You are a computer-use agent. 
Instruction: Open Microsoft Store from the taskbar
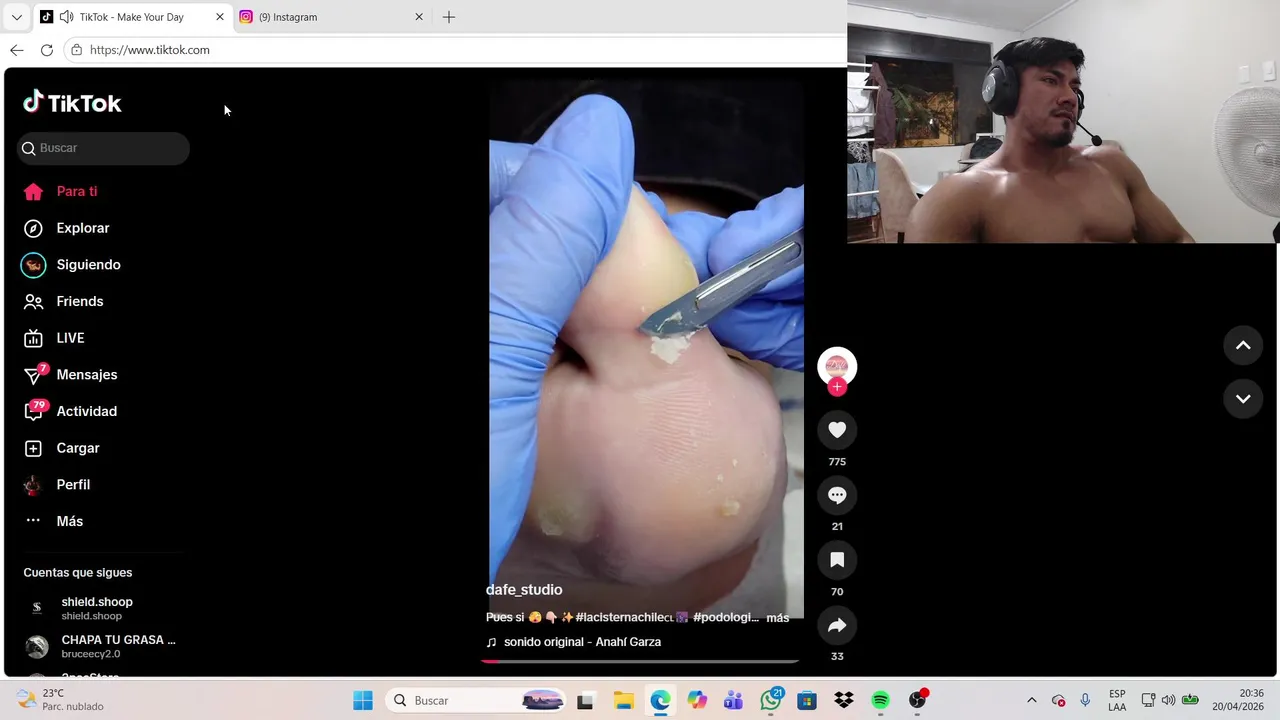click(x=807, y=701)
